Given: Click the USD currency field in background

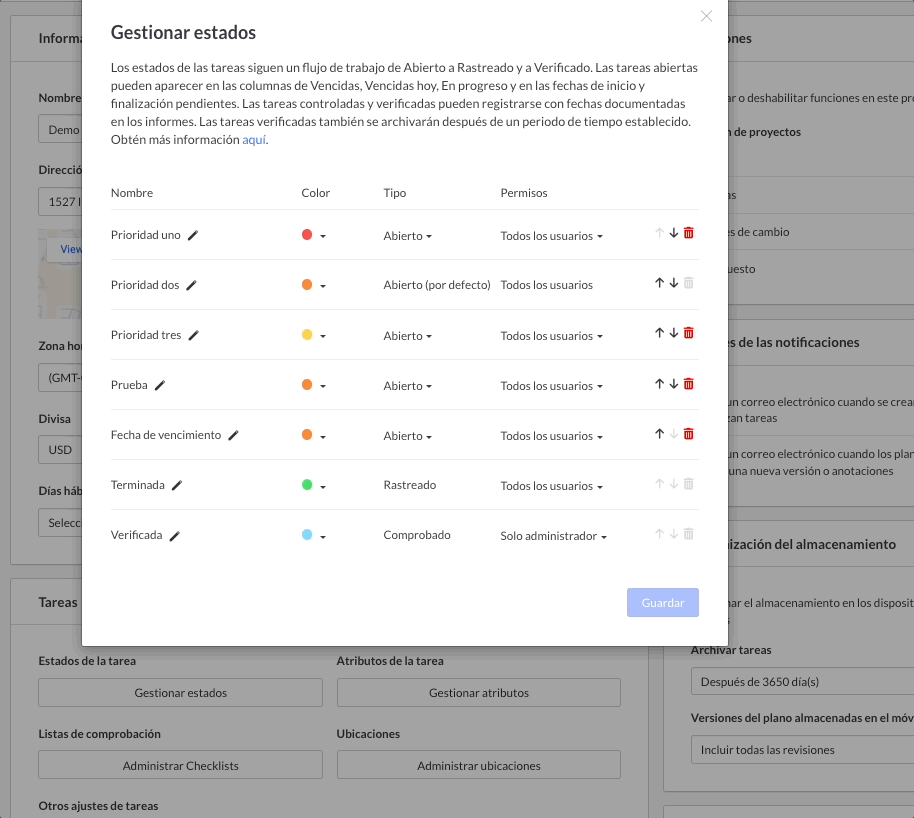Looking at the screenshot, I should coord(60,450).
